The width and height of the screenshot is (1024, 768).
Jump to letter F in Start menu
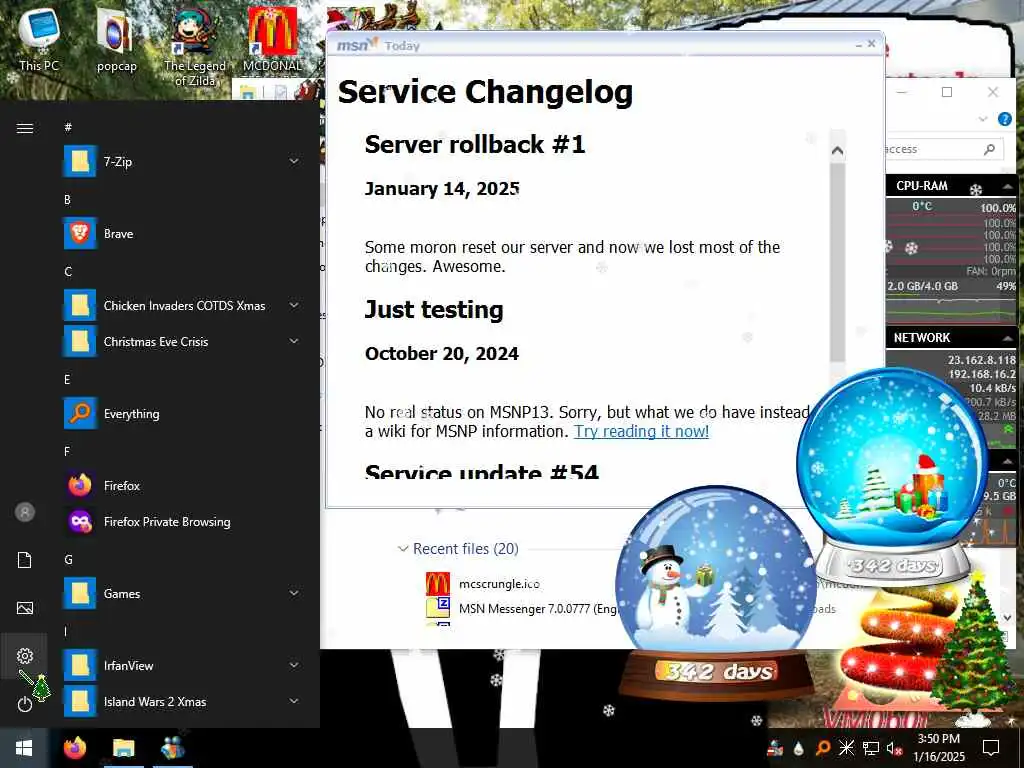67,451
